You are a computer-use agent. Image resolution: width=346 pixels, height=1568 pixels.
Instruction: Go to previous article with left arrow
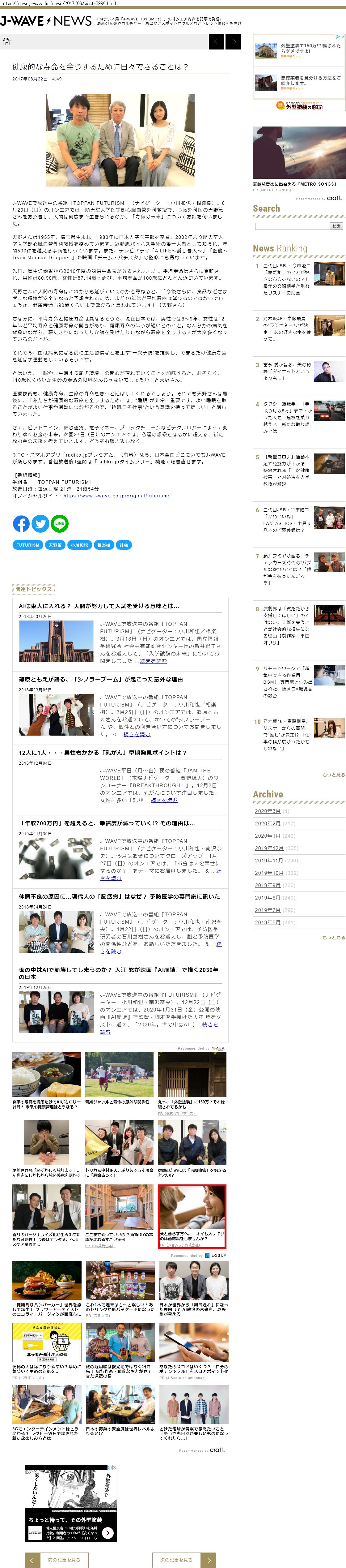(217, 41)
